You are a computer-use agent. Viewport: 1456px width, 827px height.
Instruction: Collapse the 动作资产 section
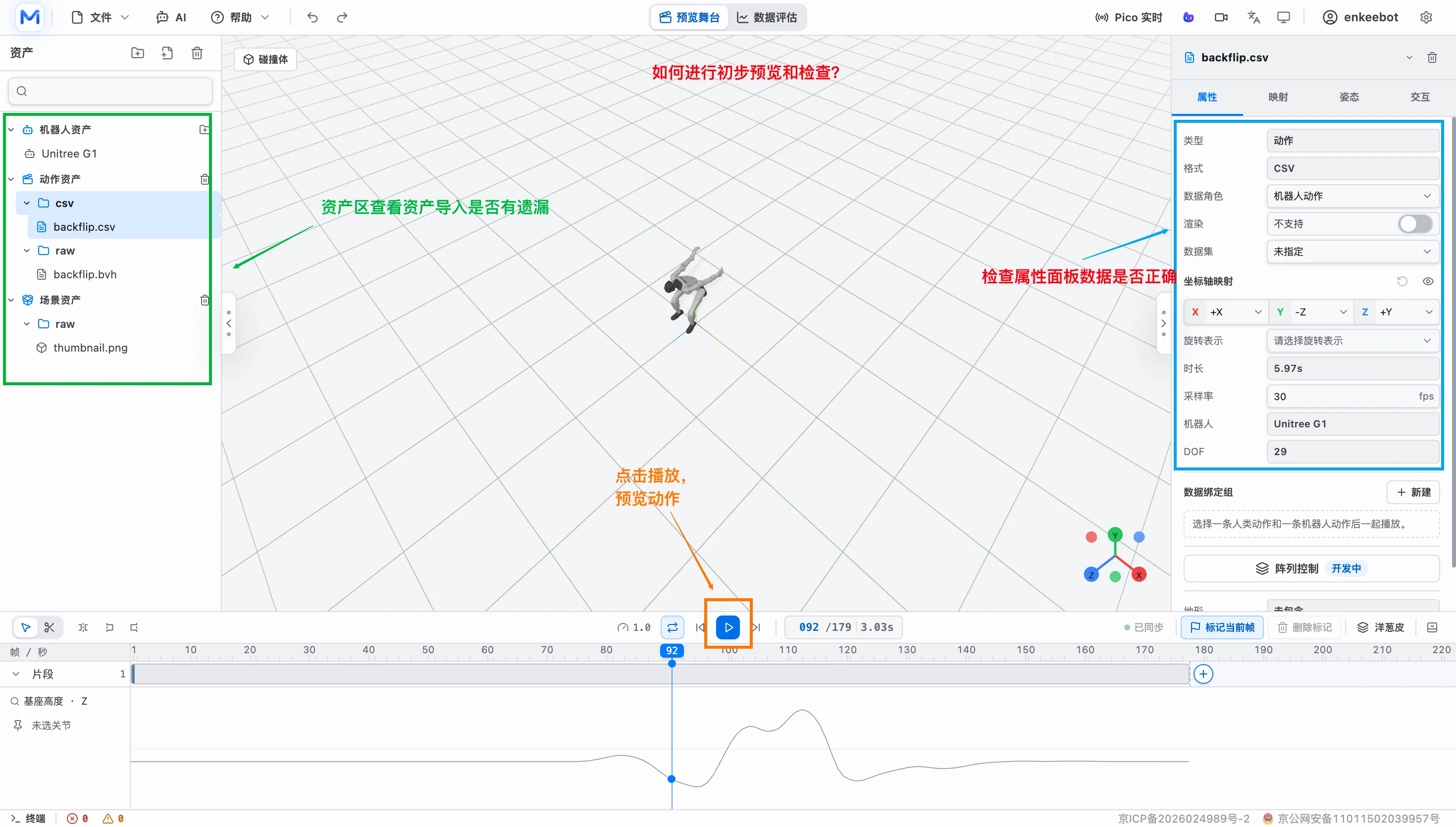tap(11, 179)
